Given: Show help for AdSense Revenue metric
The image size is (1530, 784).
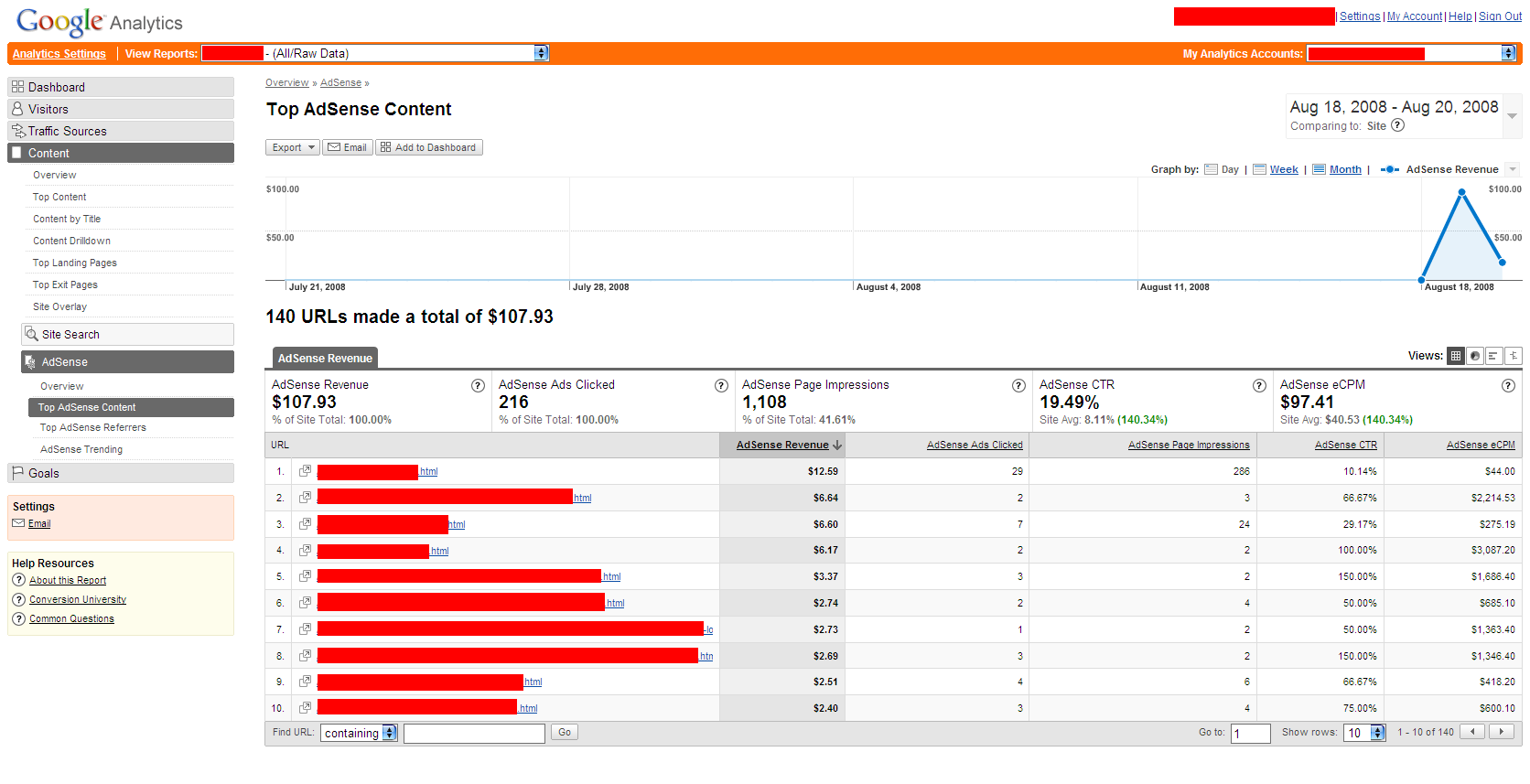Looking at the screenshot, I should point(478,386).
